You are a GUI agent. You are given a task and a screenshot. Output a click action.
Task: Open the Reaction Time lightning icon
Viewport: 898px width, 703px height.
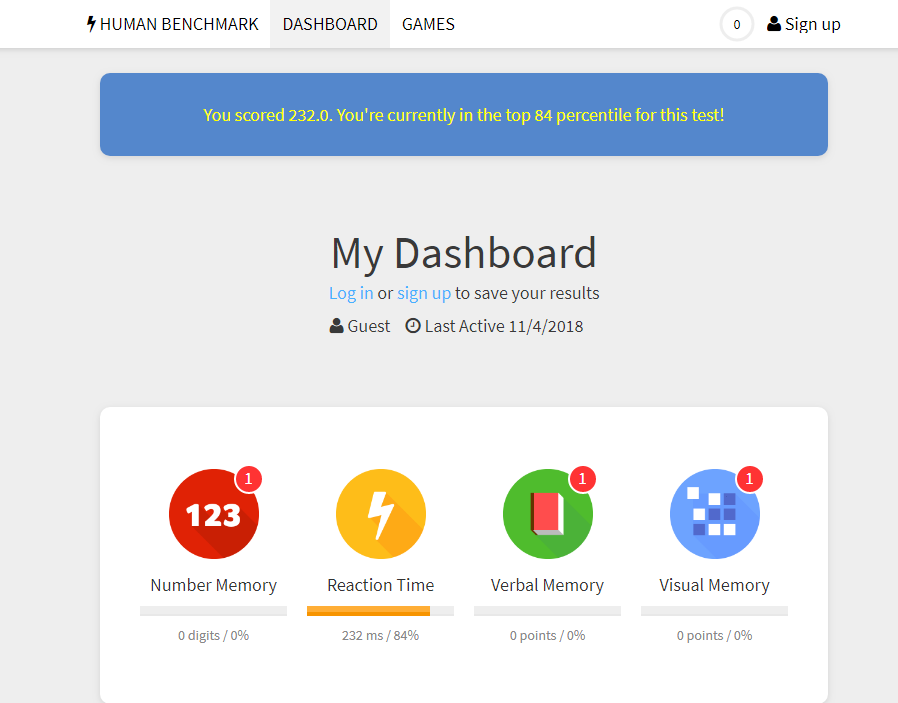pos(381,514)
